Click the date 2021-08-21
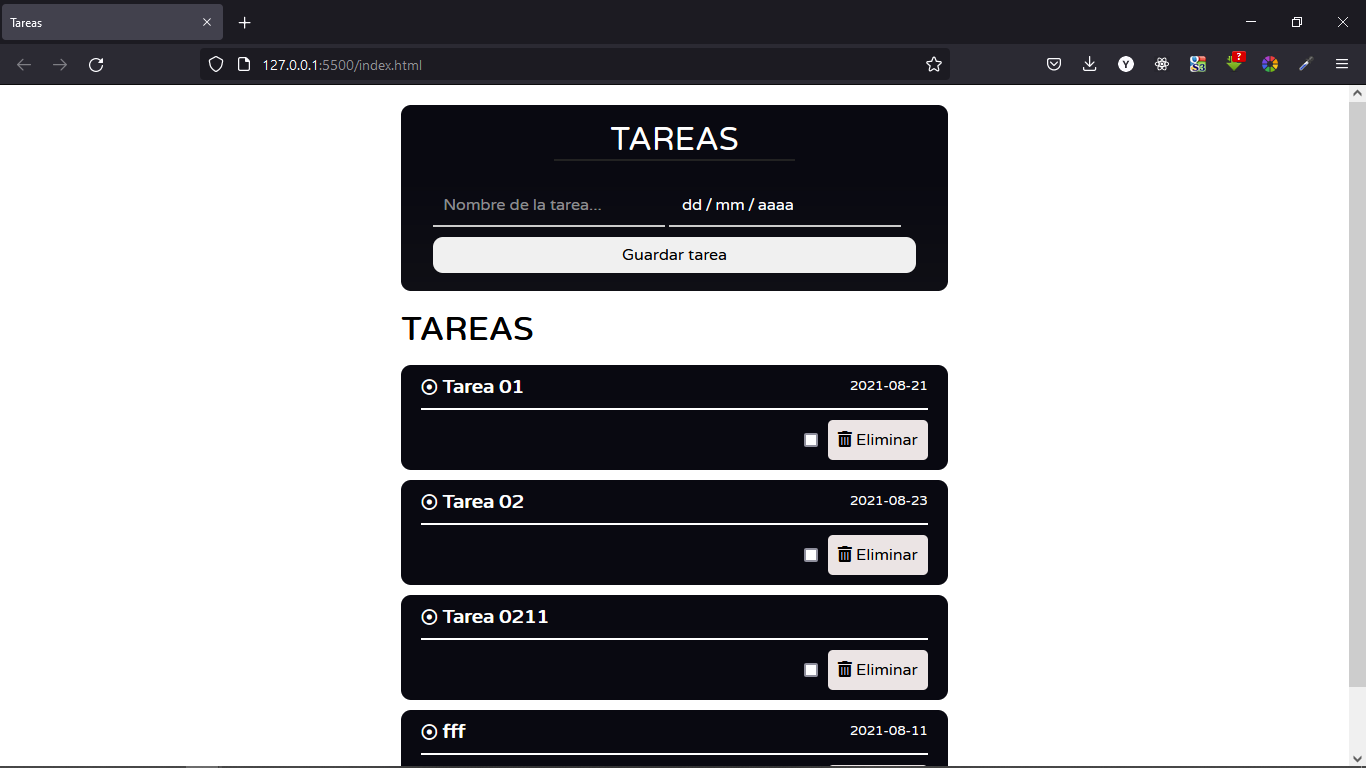 [889, 386]
